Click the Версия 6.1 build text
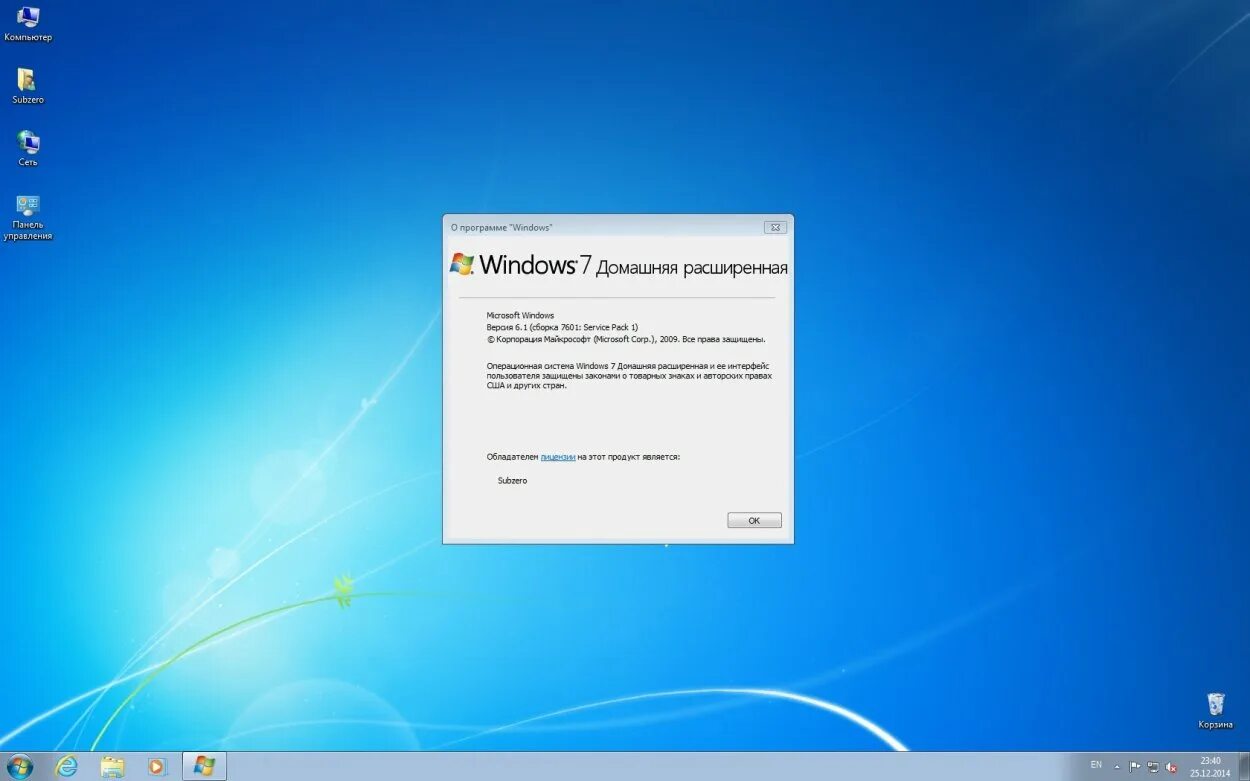Image resolution: width=1250 pixels, height=781 pixels. (x=562, y=327)
